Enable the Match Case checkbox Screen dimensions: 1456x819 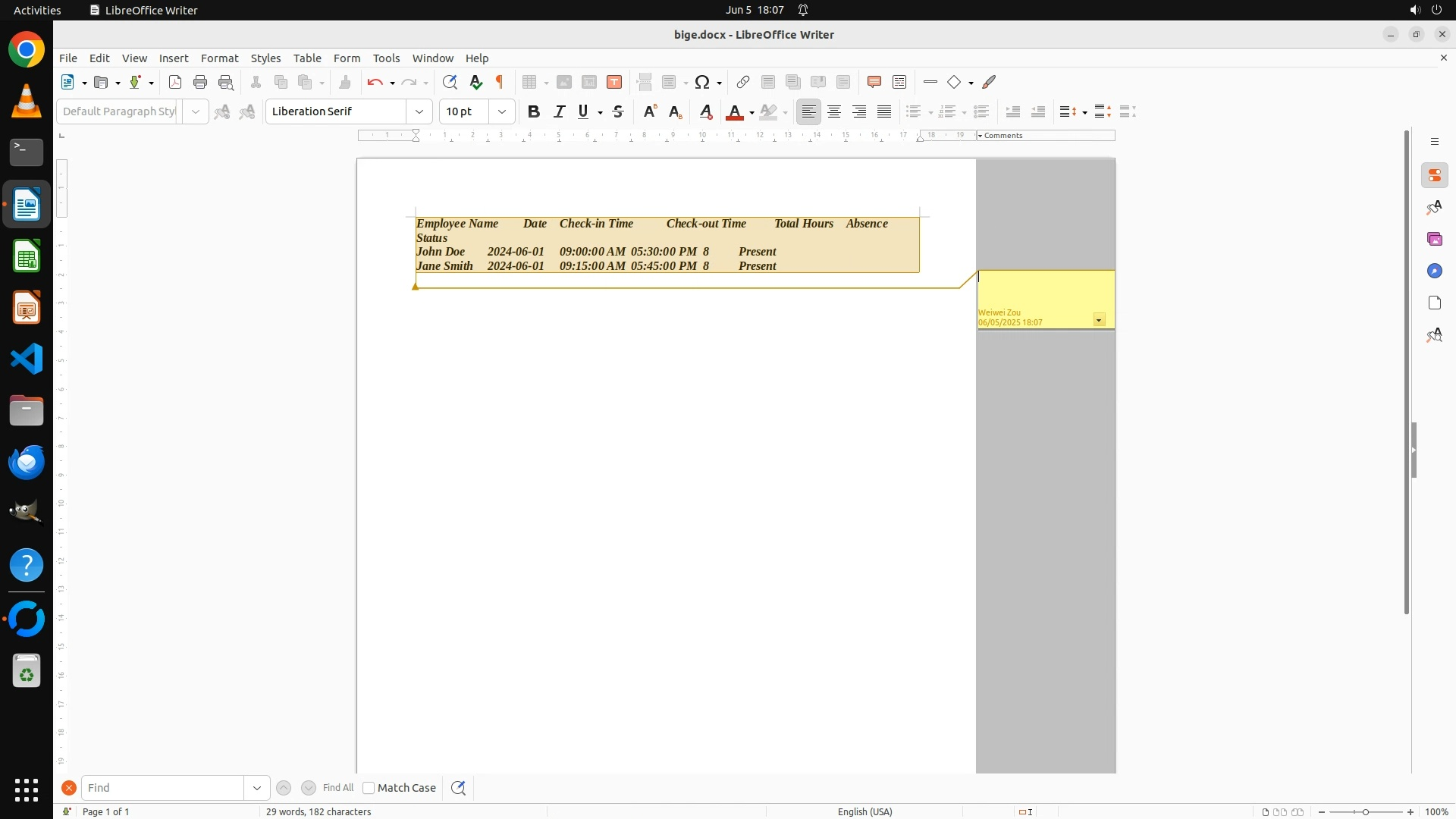tap(369, 788)
